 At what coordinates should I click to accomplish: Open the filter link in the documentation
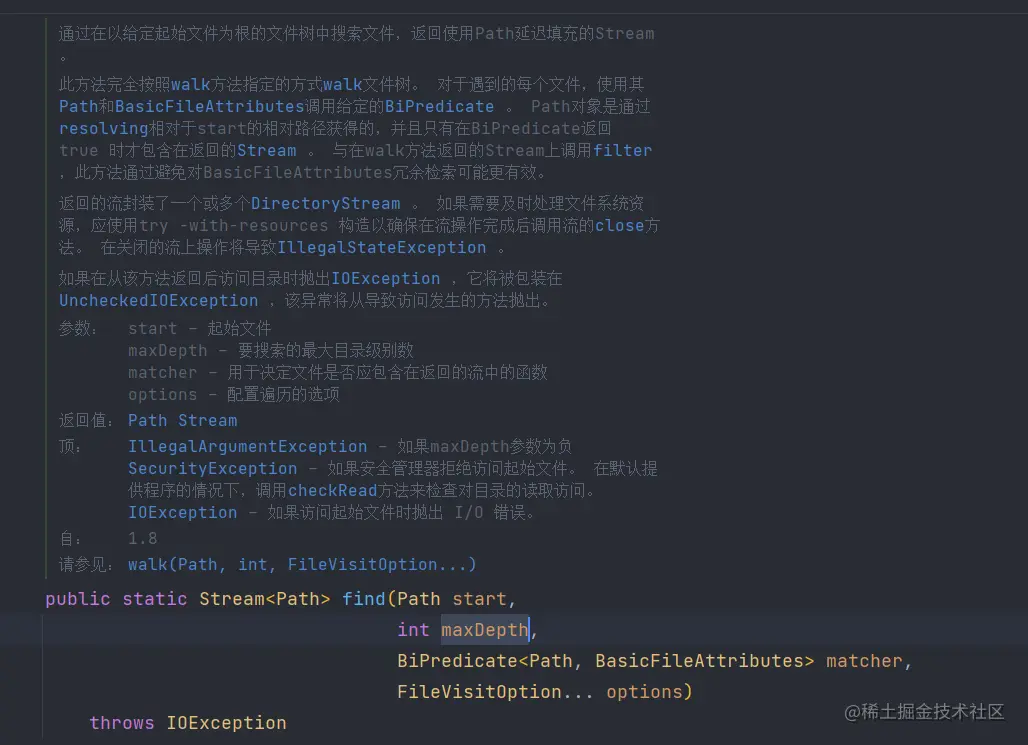click(x=622, y=151)
